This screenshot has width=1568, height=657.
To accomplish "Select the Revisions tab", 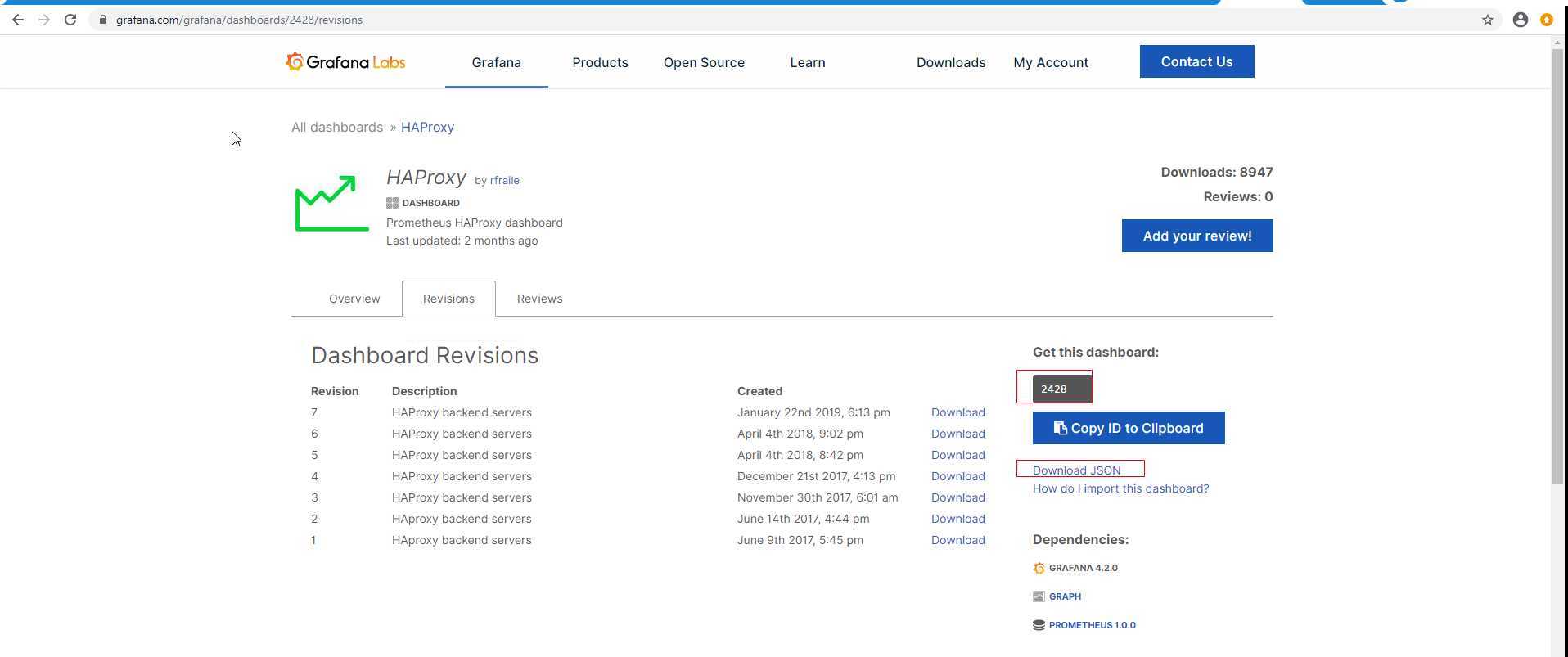I will click(x=448, y=299).
